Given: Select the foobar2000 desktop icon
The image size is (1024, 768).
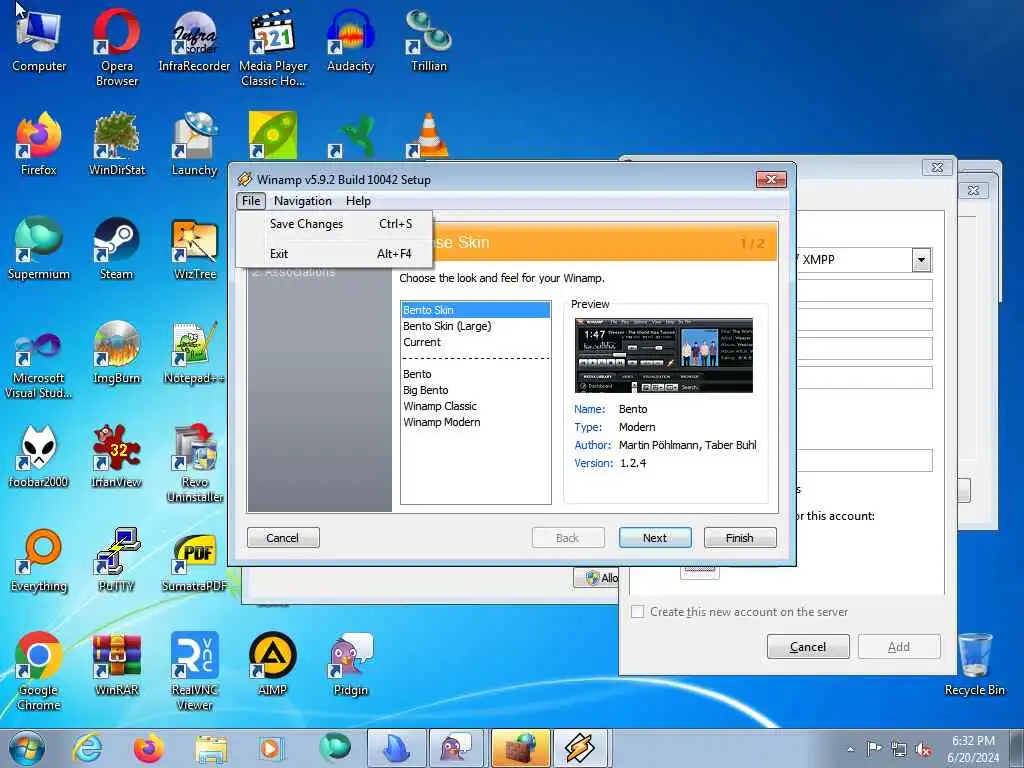Looking at the screenshot, I should pos(39,456).
